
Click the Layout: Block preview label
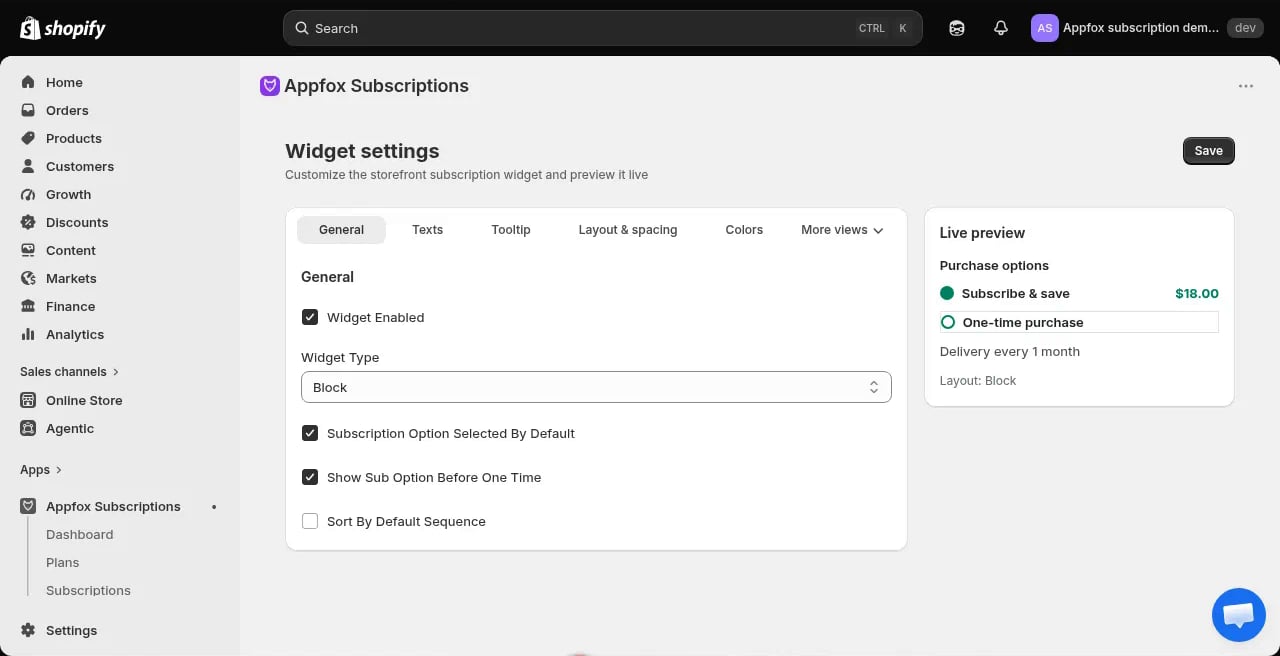[978, 381]
